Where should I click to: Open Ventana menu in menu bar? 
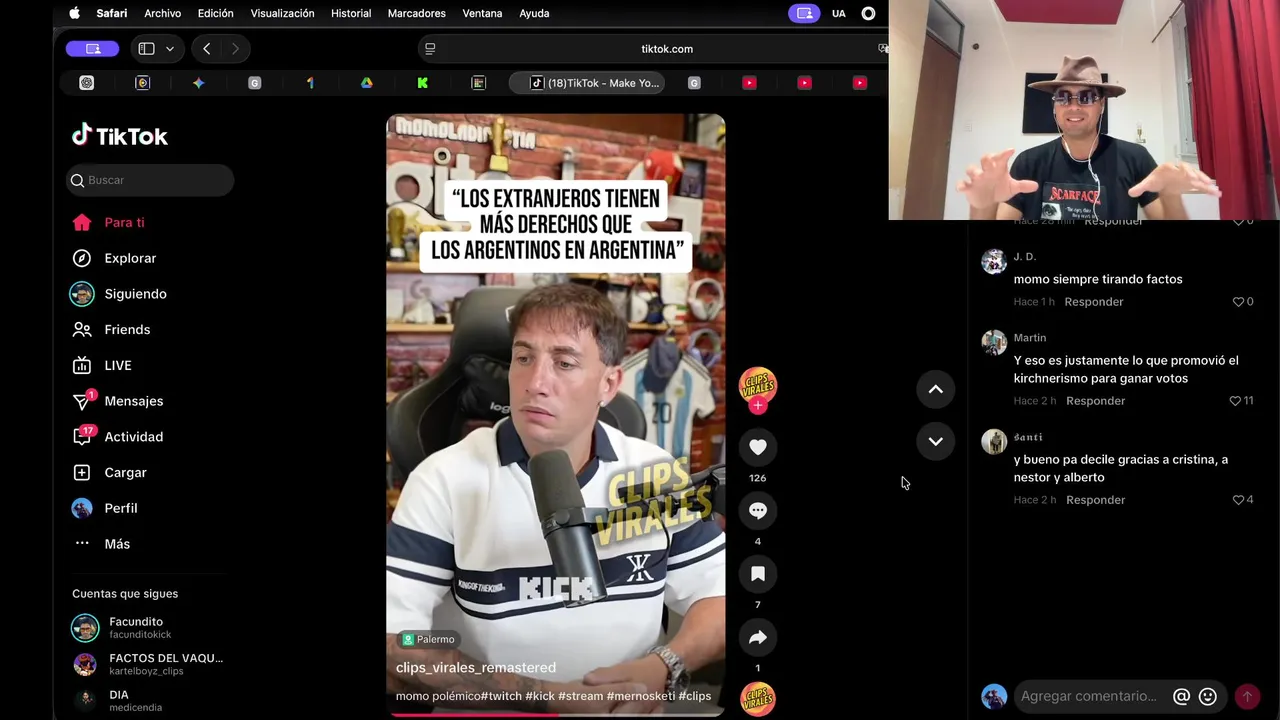click(x=483, y=13)
